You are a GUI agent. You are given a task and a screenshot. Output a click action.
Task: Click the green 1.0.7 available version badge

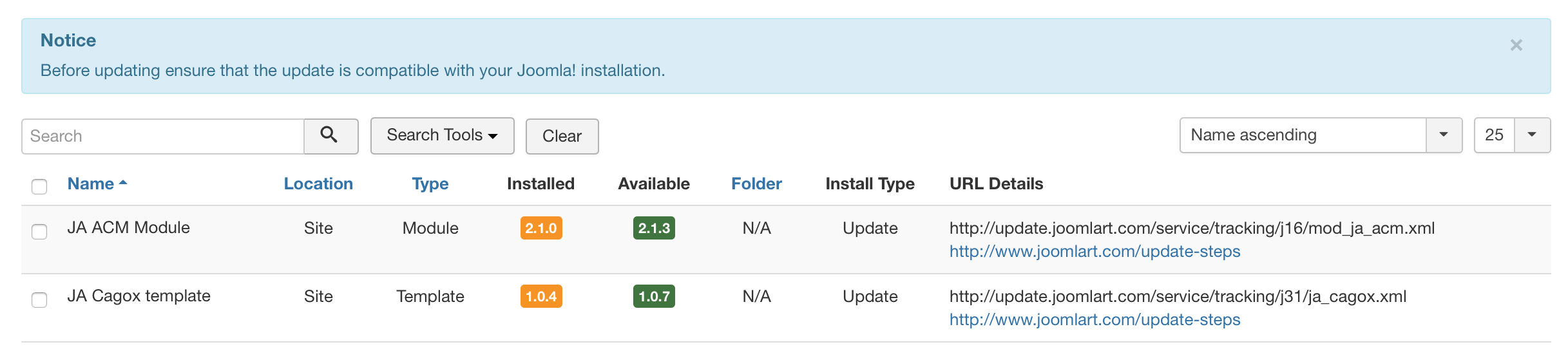pos(654,297)
